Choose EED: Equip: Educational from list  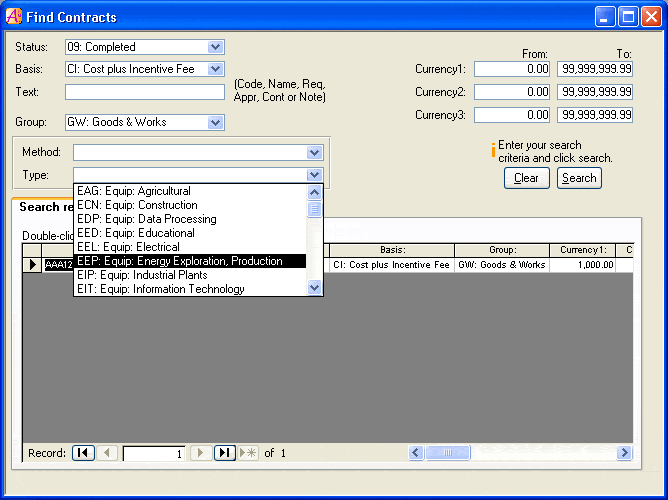tap(190, 233)
